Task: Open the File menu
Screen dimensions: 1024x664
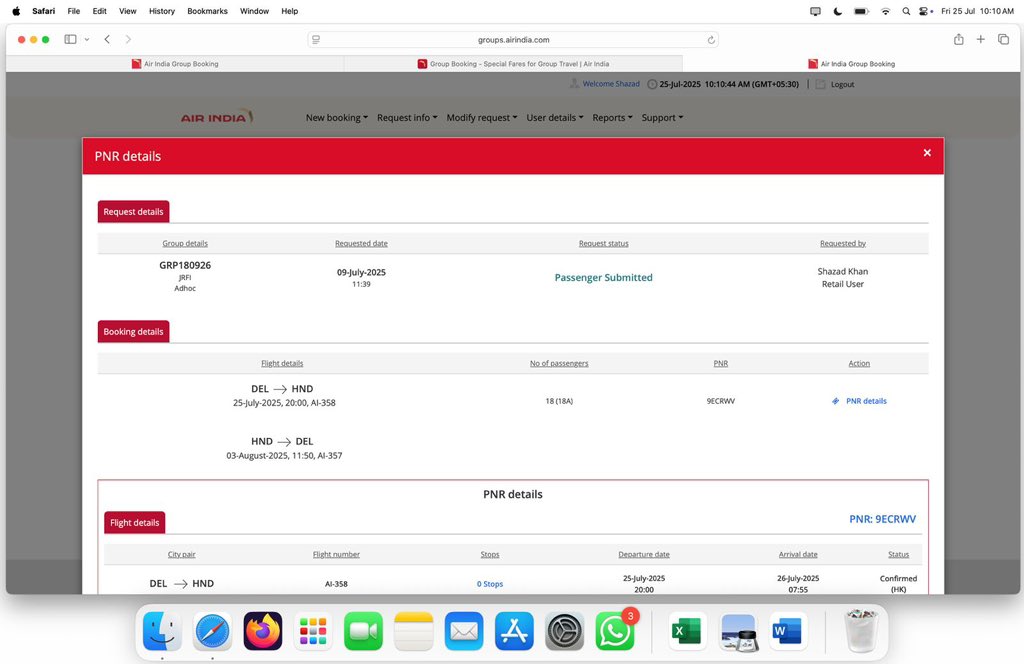Action: (x=74, y=11)
